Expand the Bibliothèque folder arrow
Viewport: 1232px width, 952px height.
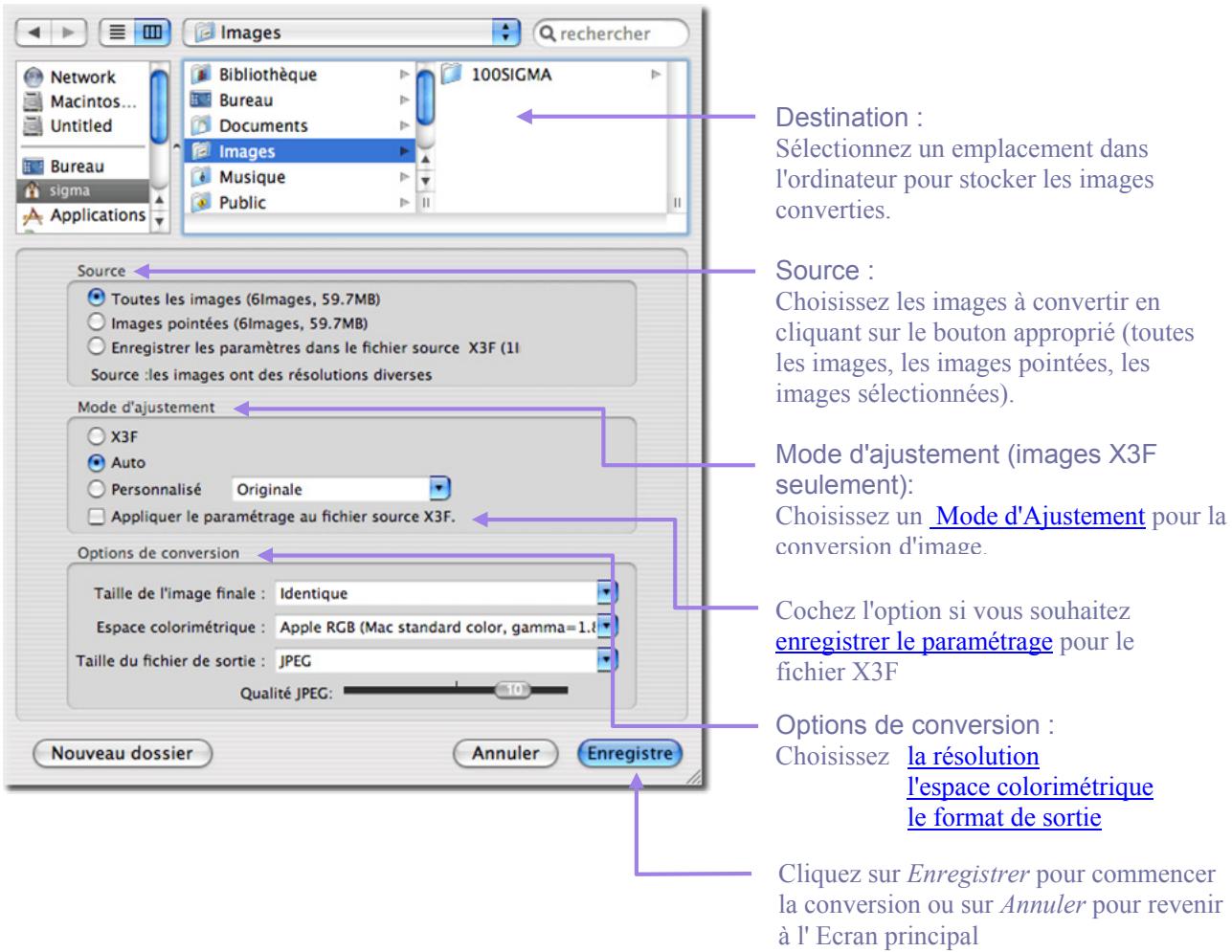pyautogui.click(x=405, y=75)
